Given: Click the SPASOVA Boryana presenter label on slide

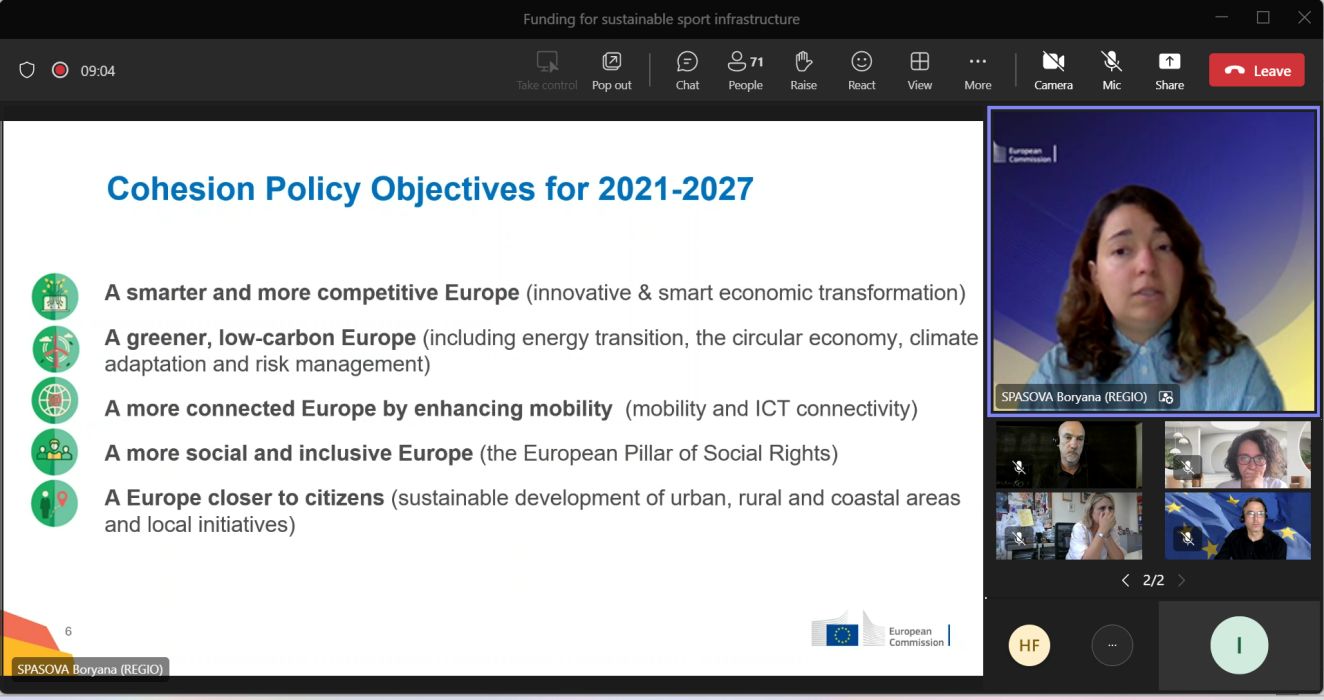Looking at the screenshot, I should [x=90, y=669].
